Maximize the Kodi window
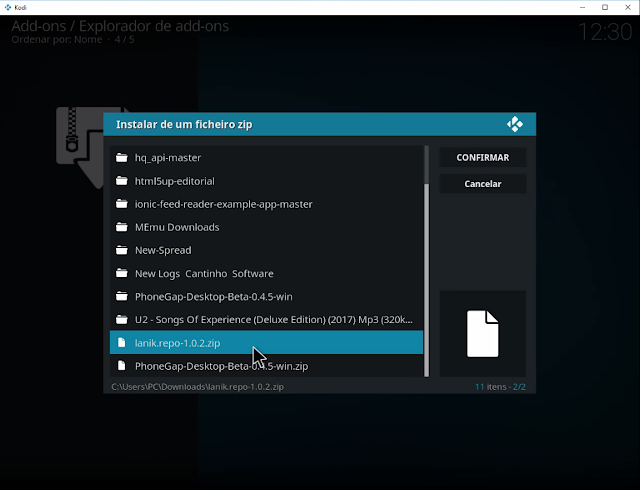This screenshot has height=490, width=640. pos(605,7)
